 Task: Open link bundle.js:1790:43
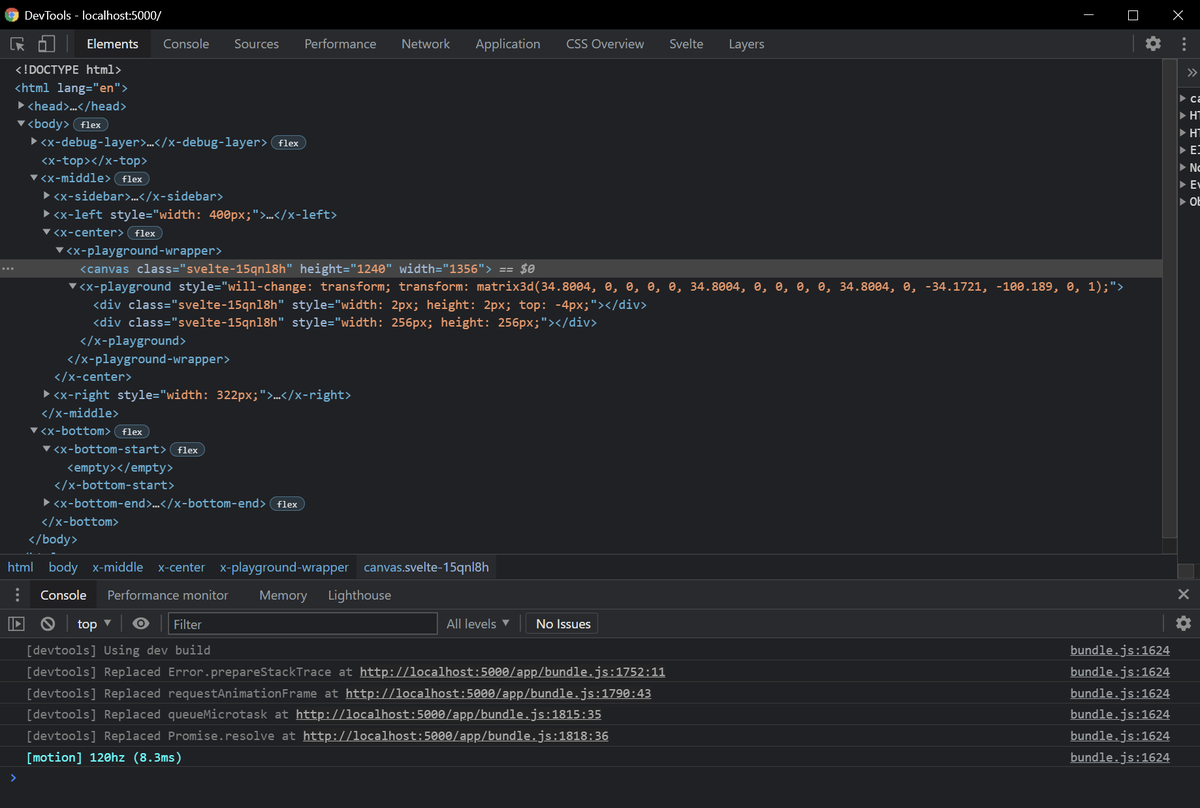[498, 693]
